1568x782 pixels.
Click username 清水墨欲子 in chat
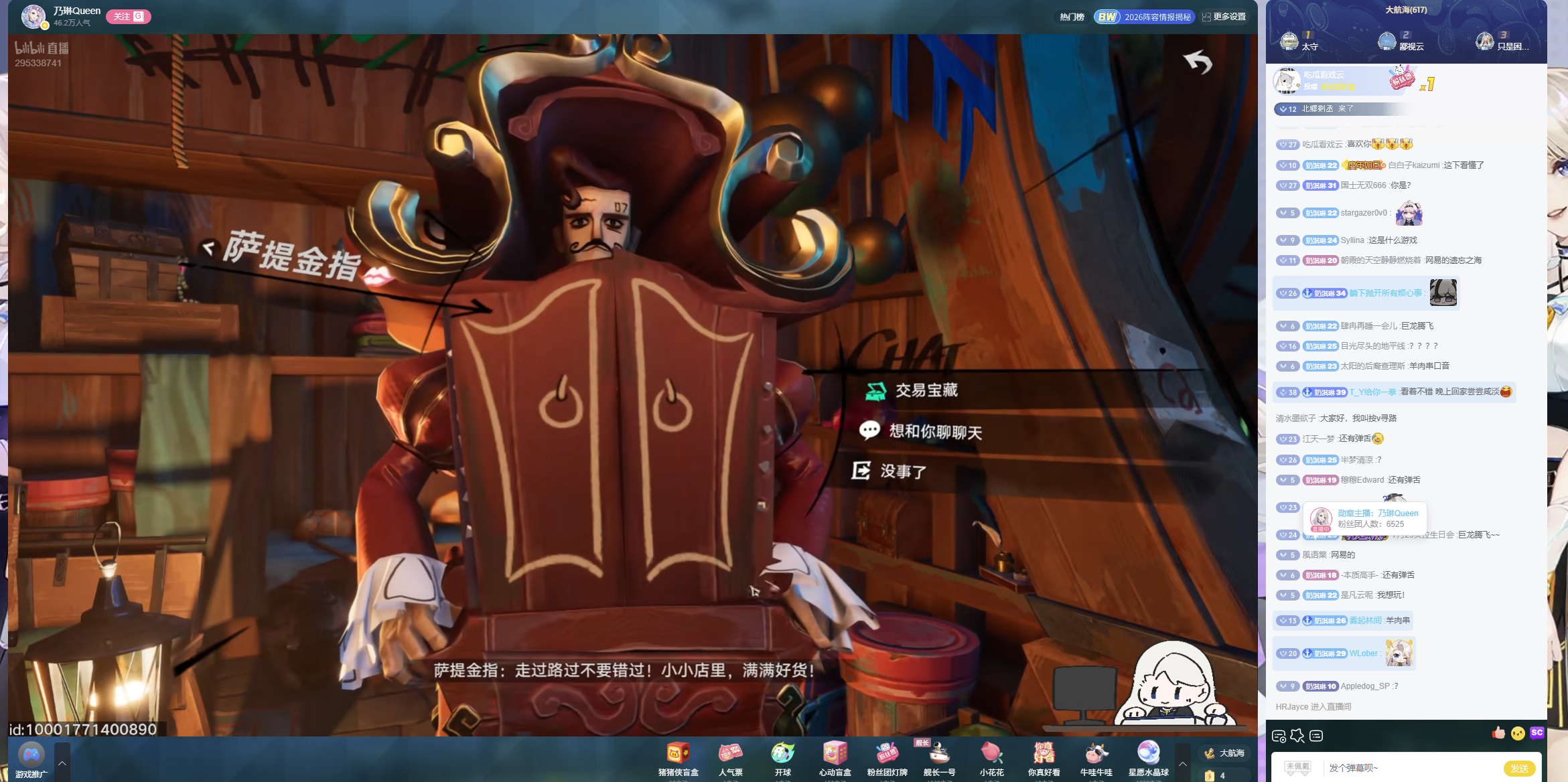pos(1295,418)
